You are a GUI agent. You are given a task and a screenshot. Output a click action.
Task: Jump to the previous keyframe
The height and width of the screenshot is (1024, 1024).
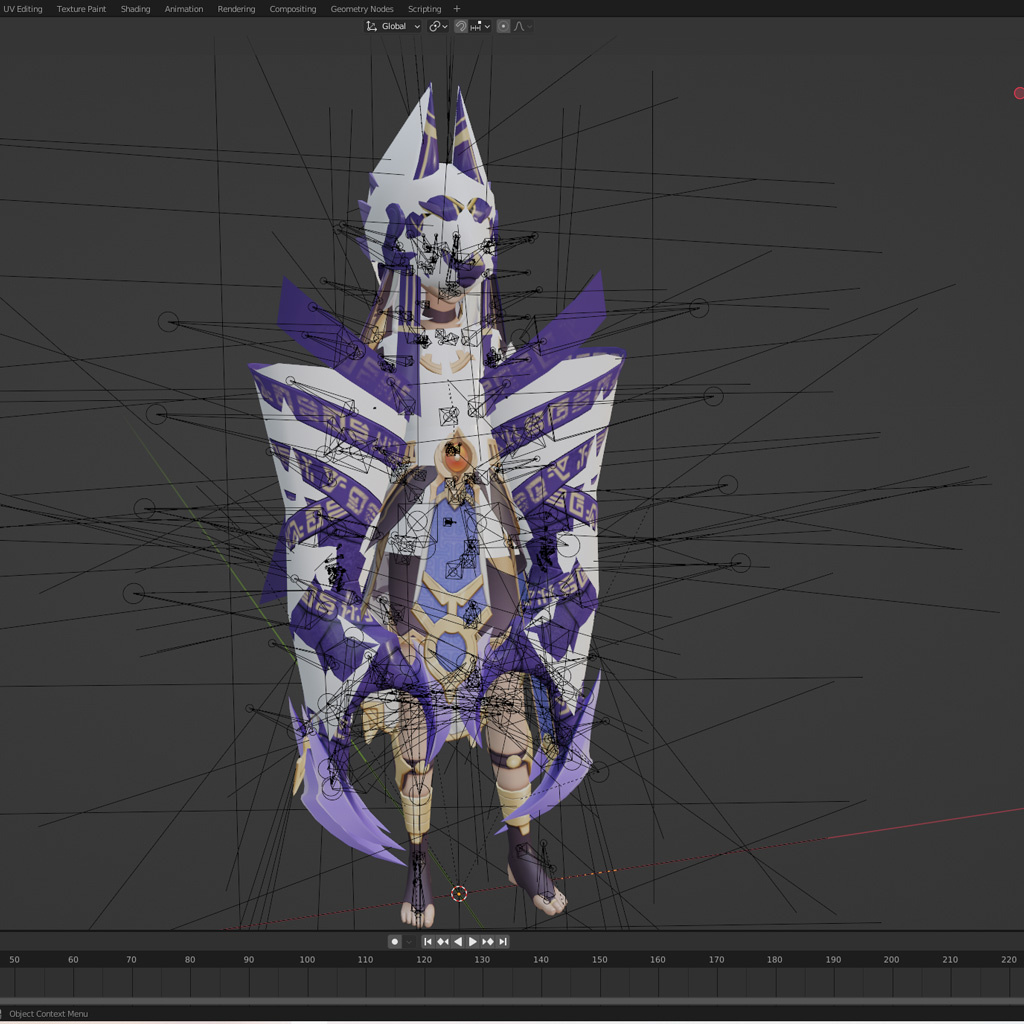443,941
